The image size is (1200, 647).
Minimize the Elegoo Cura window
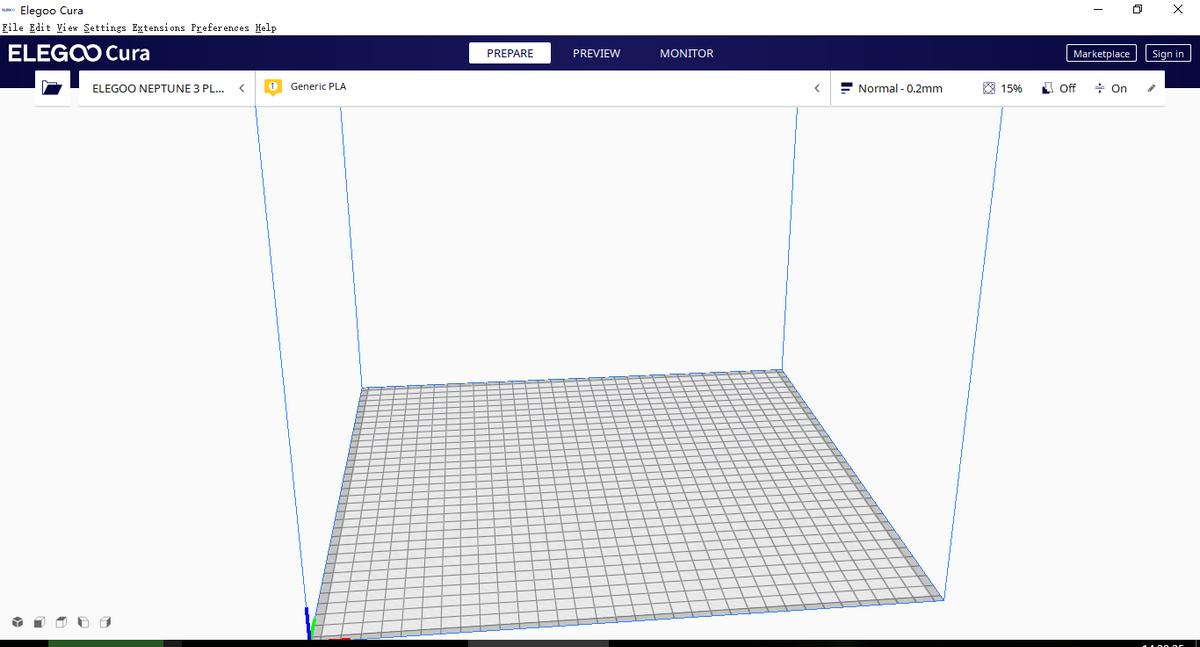(1099, 10)
